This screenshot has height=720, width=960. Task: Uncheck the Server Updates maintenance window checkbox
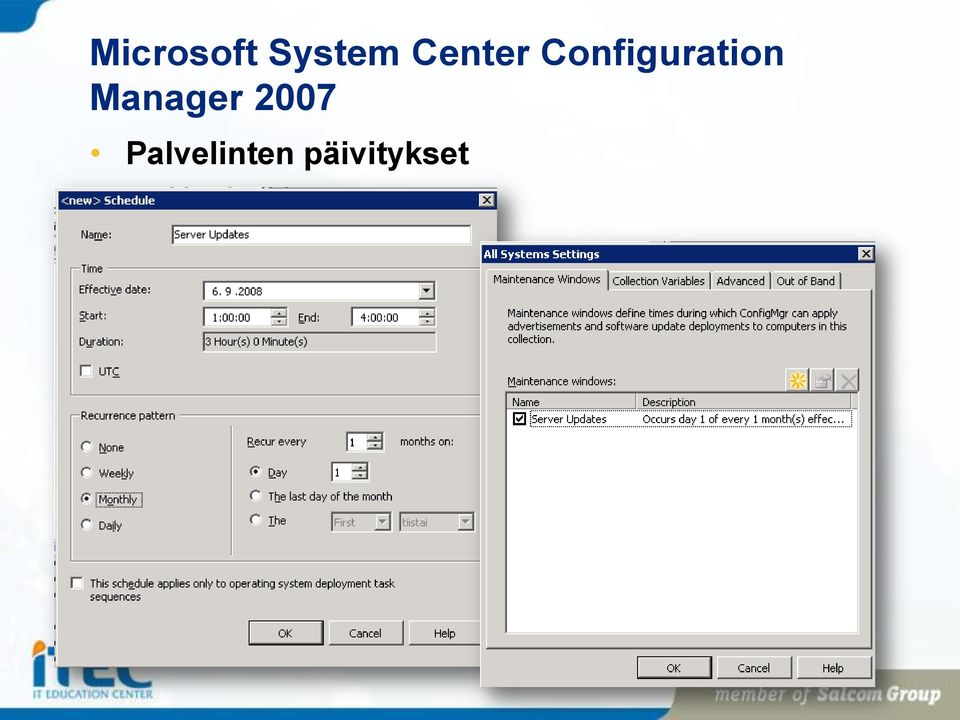(519, 419)
